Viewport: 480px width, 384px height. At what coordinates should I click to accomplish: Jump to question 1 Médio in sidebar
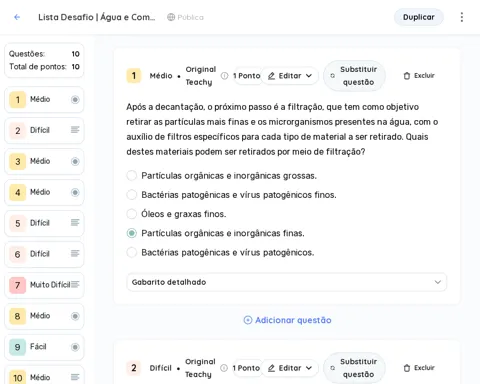[44, 99]
